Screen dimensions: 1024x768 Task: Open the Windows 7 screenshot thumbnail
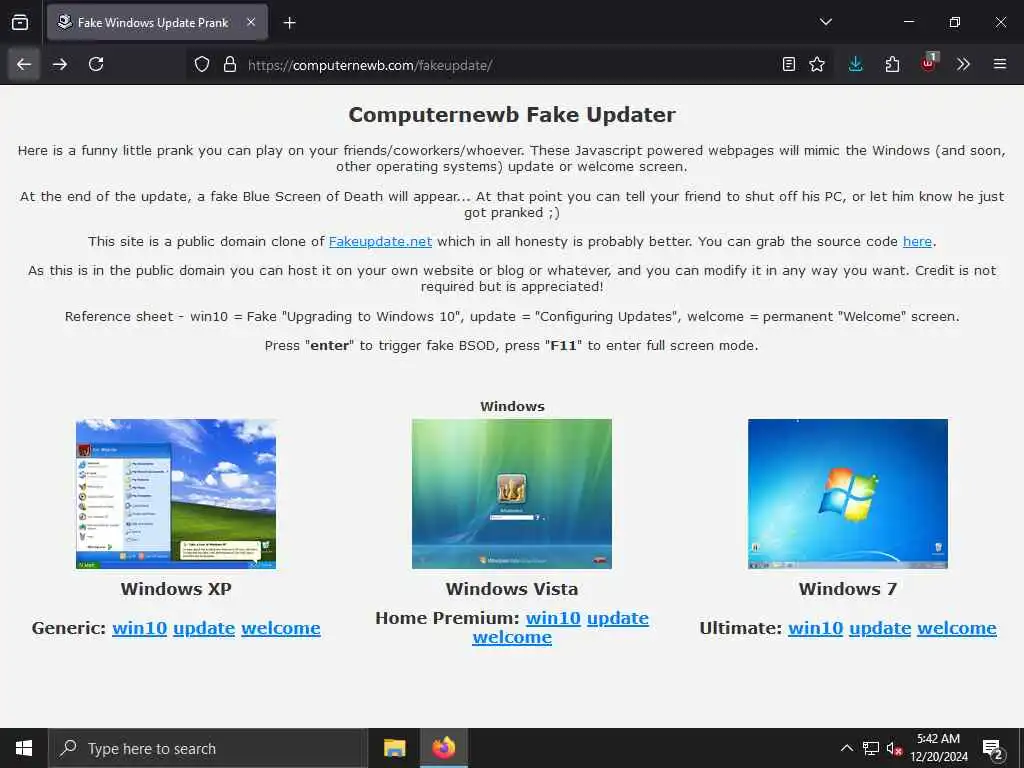[848, 494]
